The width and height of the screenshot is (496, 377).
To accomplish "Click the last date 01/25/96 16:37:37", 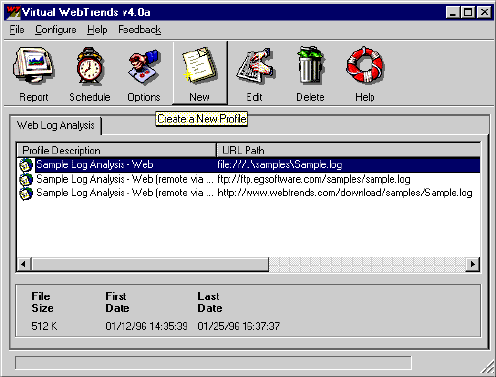I will pos(239,326).
